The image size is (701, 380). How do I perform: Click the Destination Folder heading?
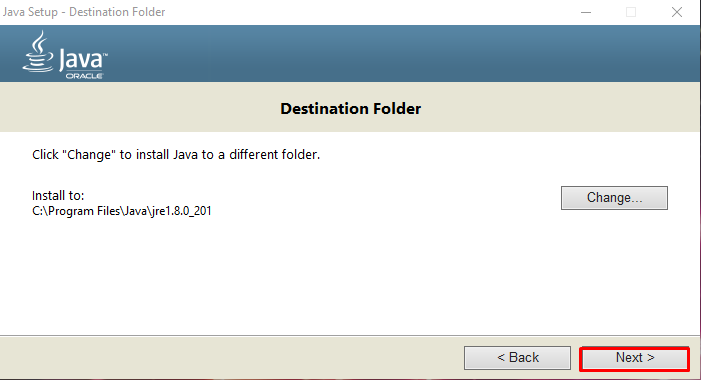coord(350,109)
